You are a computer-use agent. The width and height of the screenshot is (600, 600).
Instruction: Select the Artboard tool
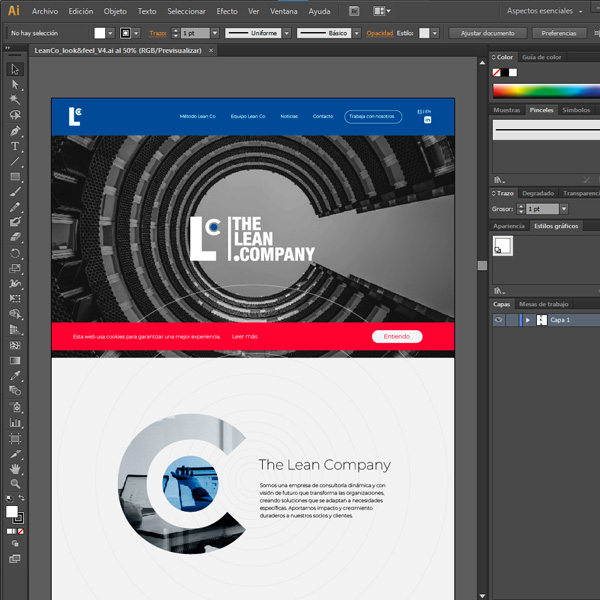(x=15, y=439)
